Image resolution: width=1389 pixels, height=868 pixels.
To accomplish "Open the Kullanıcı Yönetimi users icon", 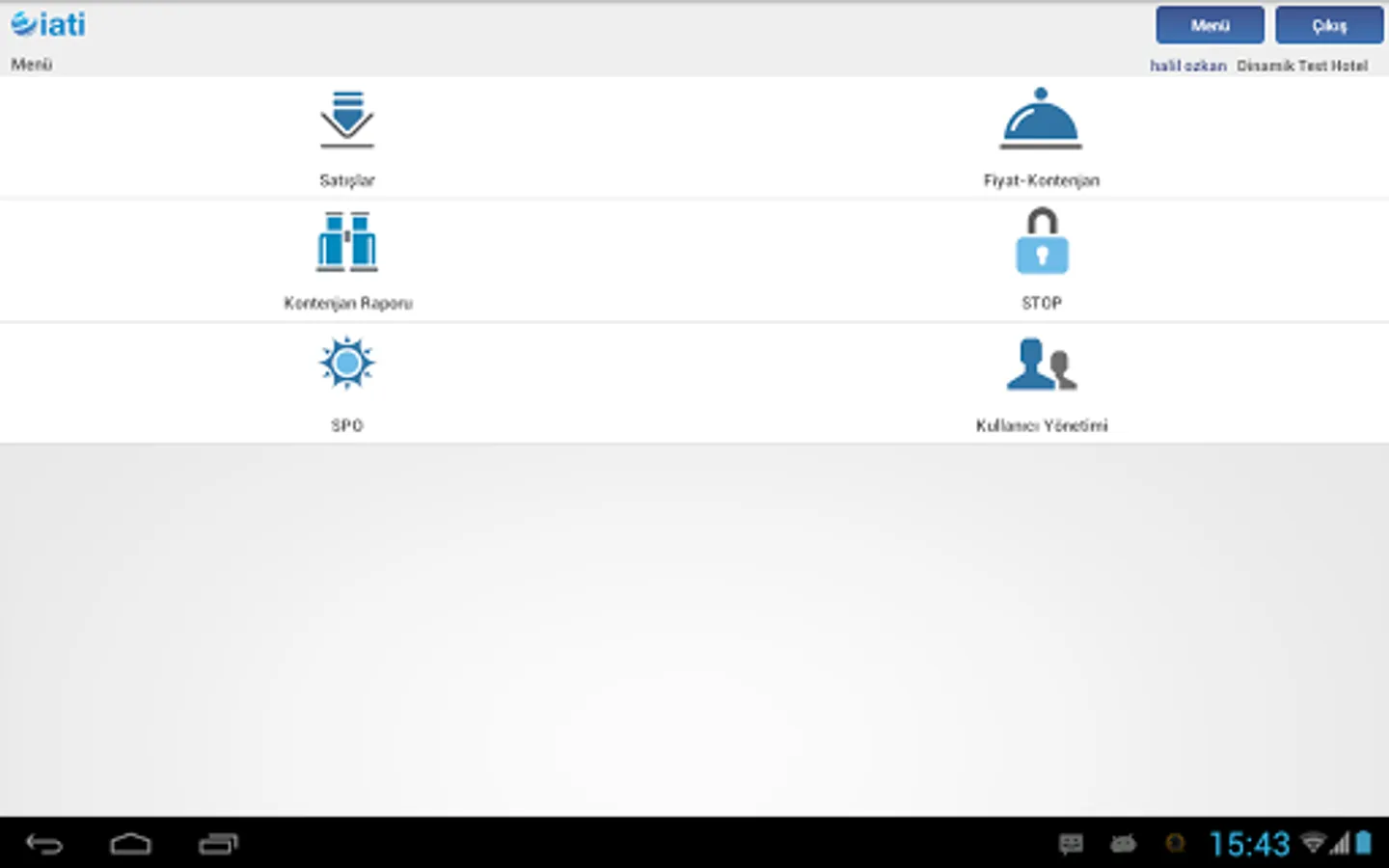I will 1041,364.
